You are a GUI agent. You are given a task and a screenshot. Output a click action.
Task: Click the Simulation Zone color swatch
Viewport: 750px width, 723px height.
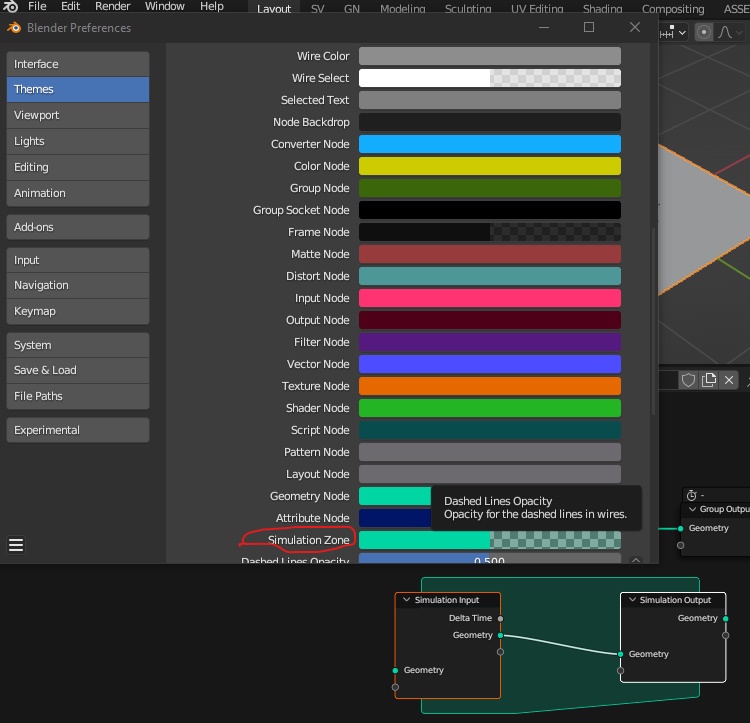[x=490, y=540]
